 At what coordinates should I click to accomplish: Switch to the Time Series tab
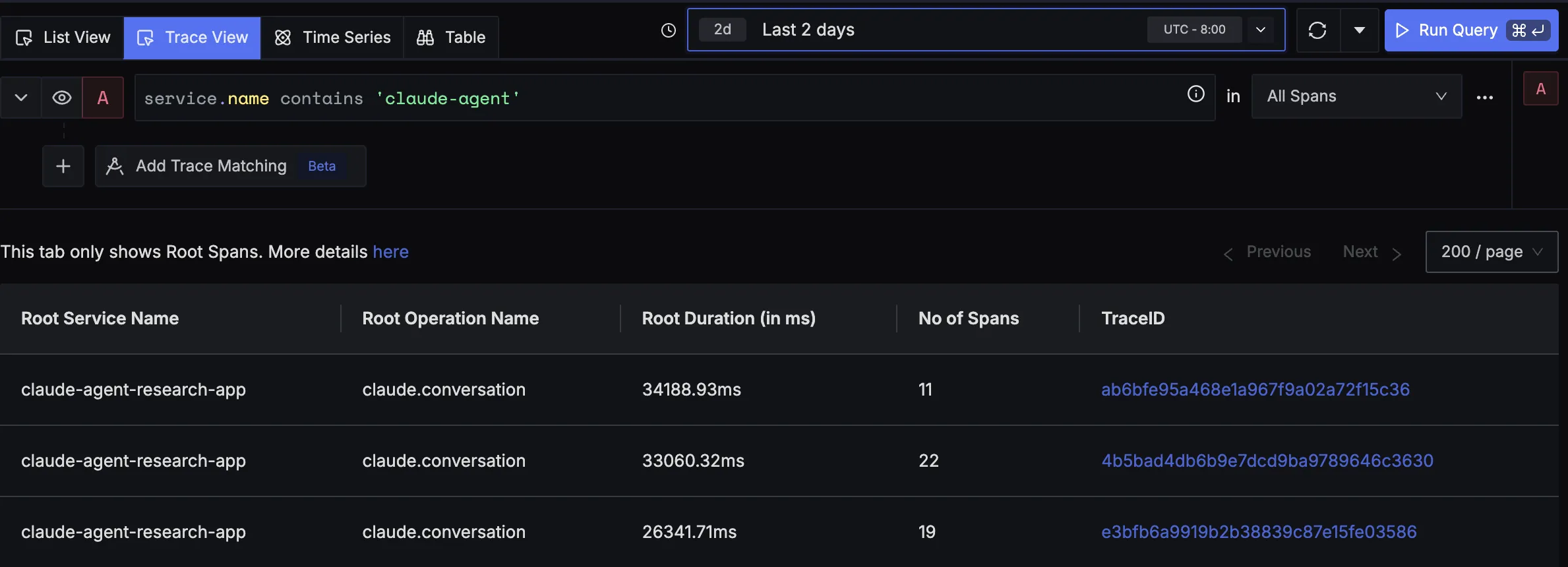click(332, 38)
